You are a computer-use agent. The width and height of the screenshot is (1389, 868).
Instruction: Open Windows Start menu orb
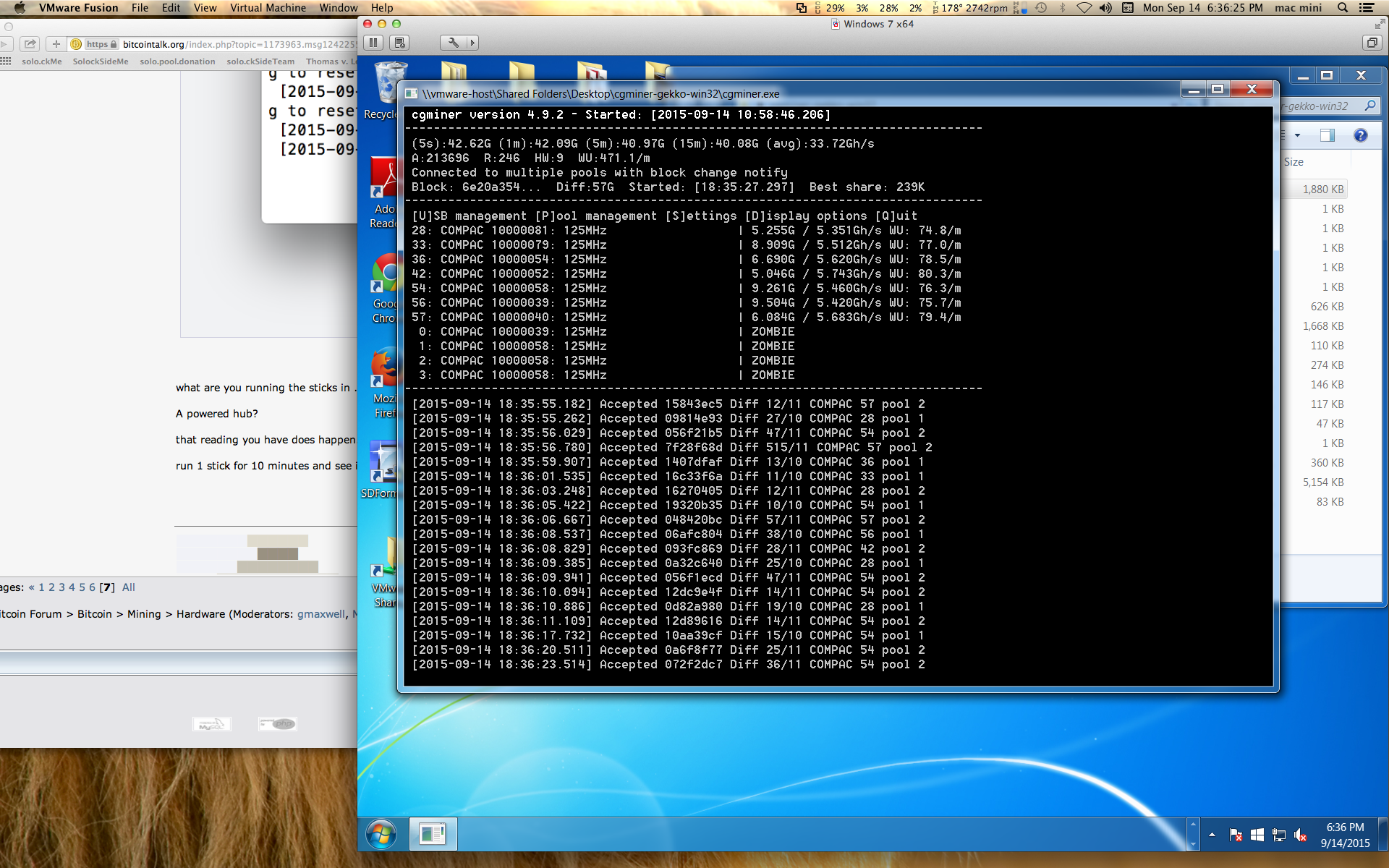tap(381, 835)
